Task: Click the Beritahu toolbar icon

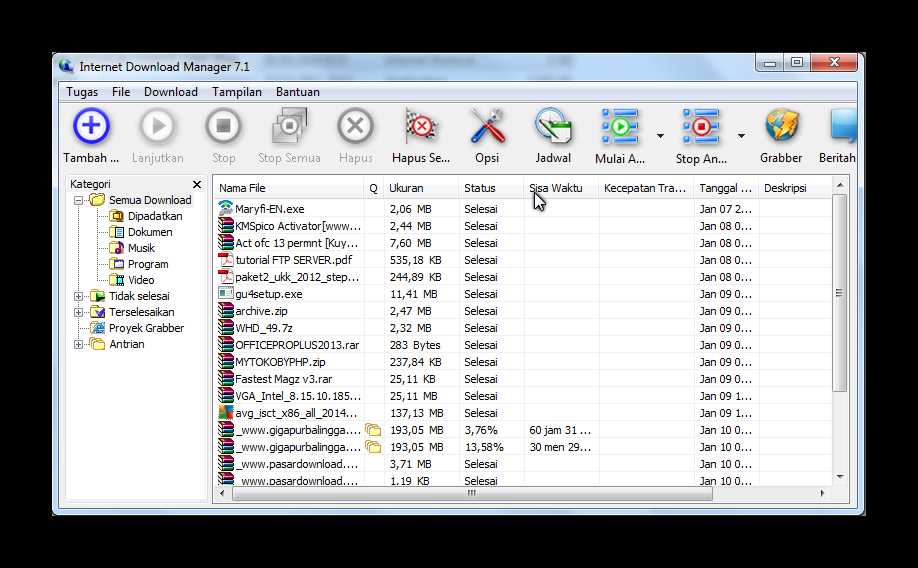Action: [843, 126]
